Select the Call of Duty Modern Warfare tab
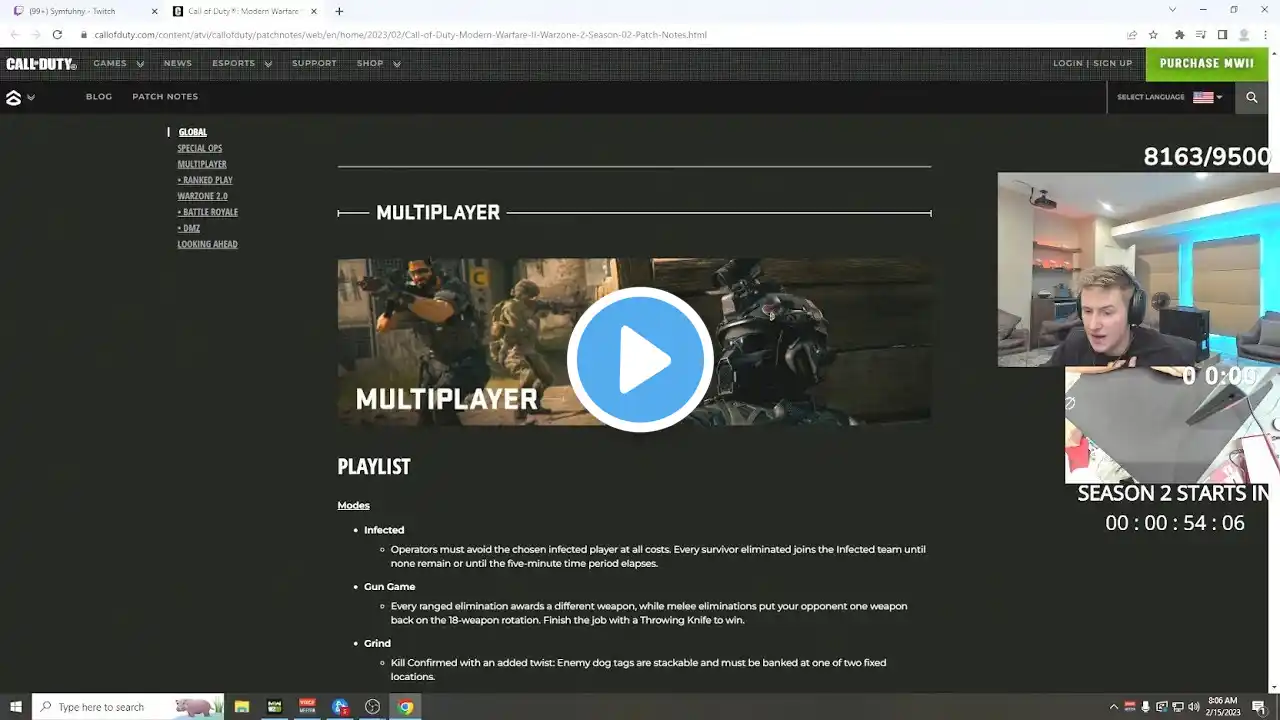The width and height of the screenshot is (1280, 720). [245, 11]
